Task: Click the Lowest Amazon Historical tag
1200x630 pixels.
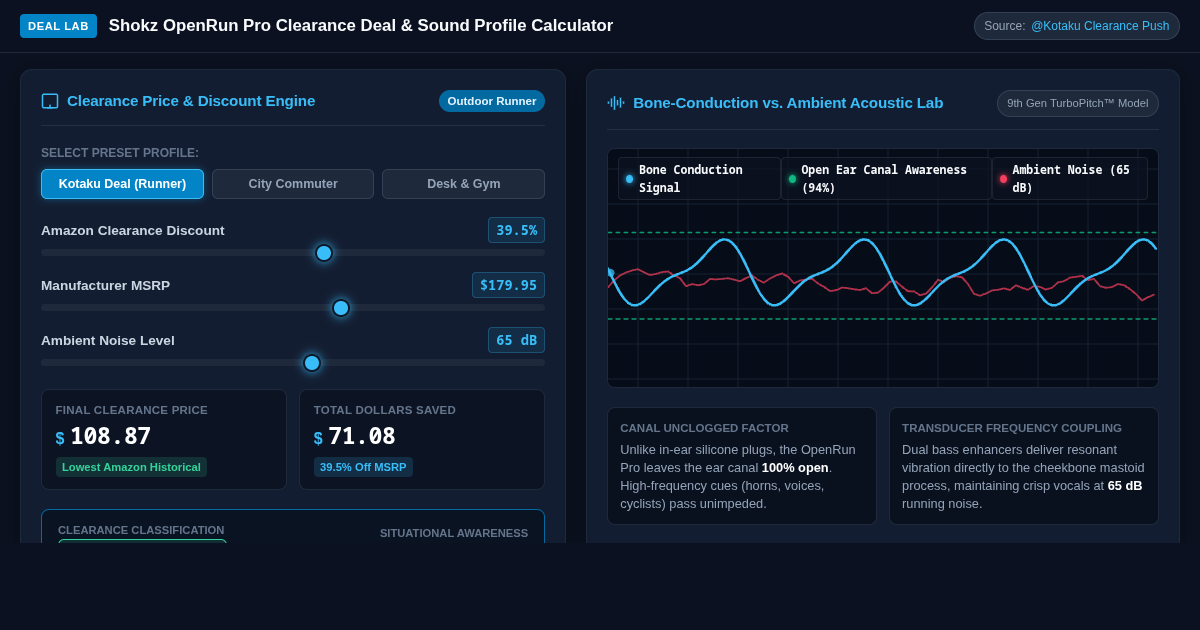Action: coord(131,467)
